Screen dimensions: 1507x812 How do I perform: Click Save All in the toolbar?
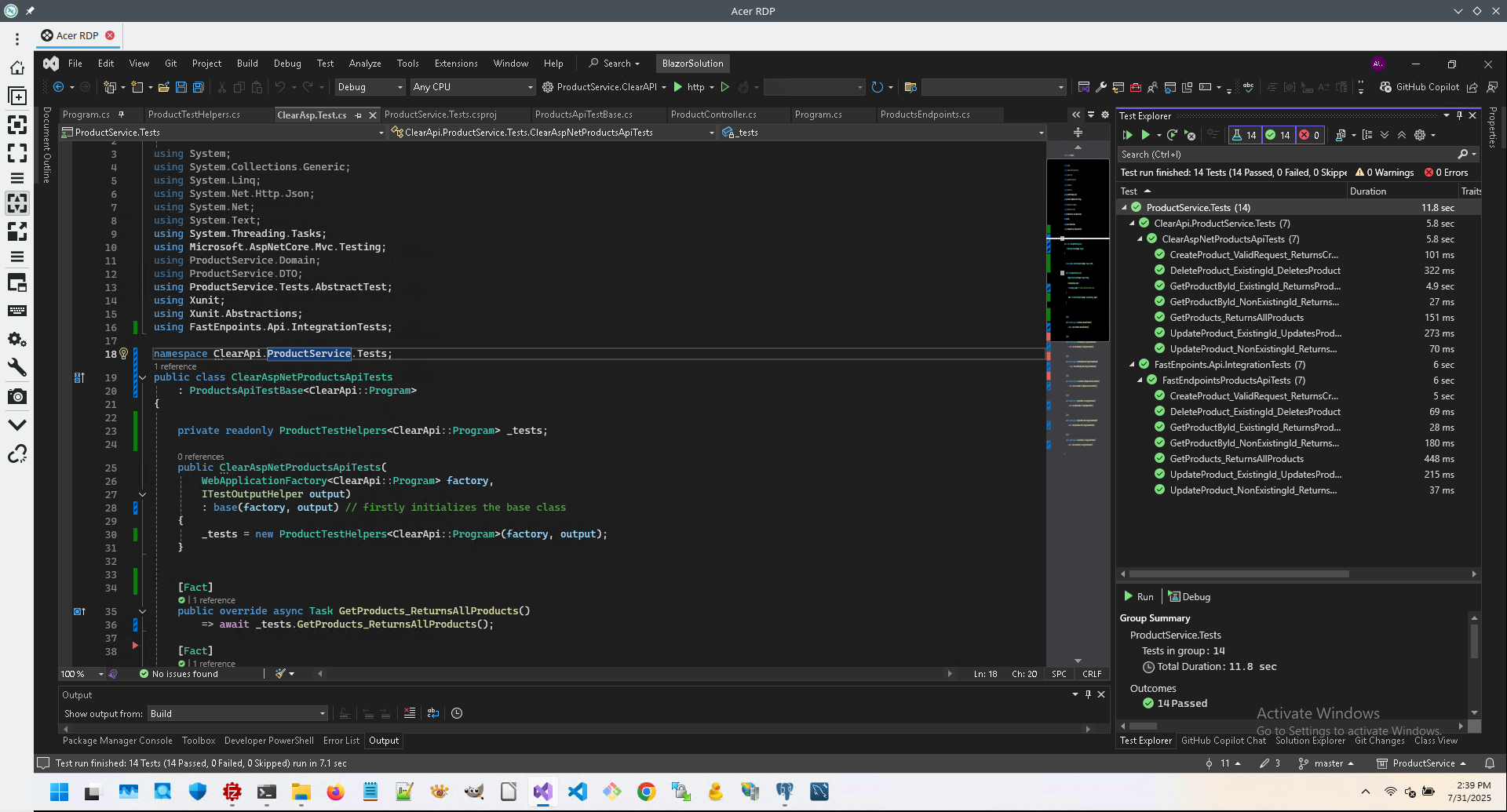pyautogui.click(x=199, y=87)
